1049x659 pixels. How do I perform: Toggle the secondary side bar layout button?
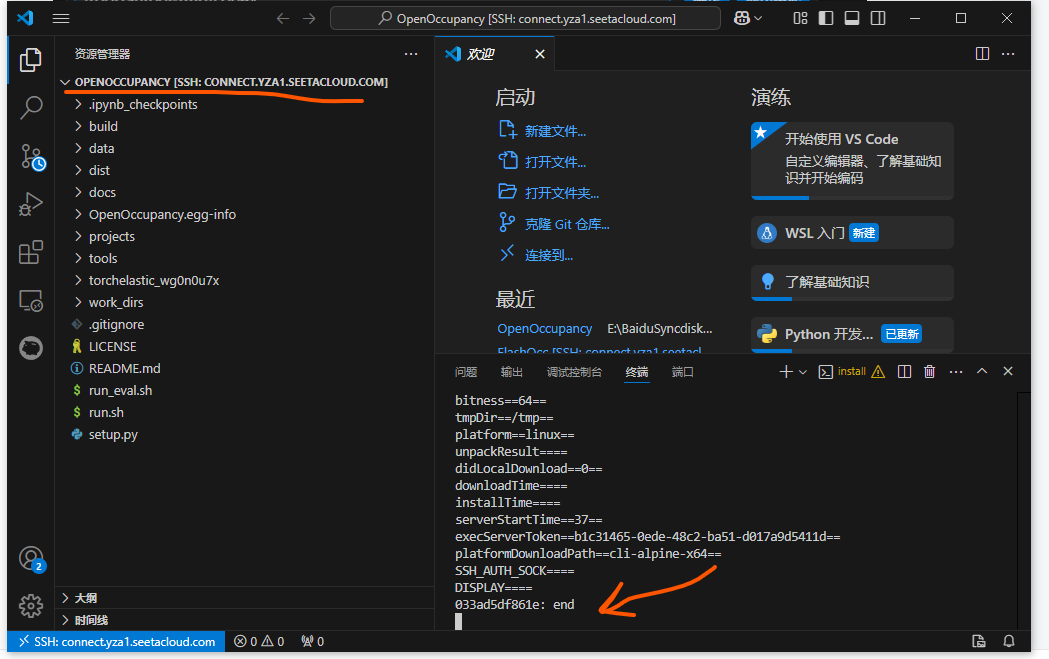[x=877, y=18]
